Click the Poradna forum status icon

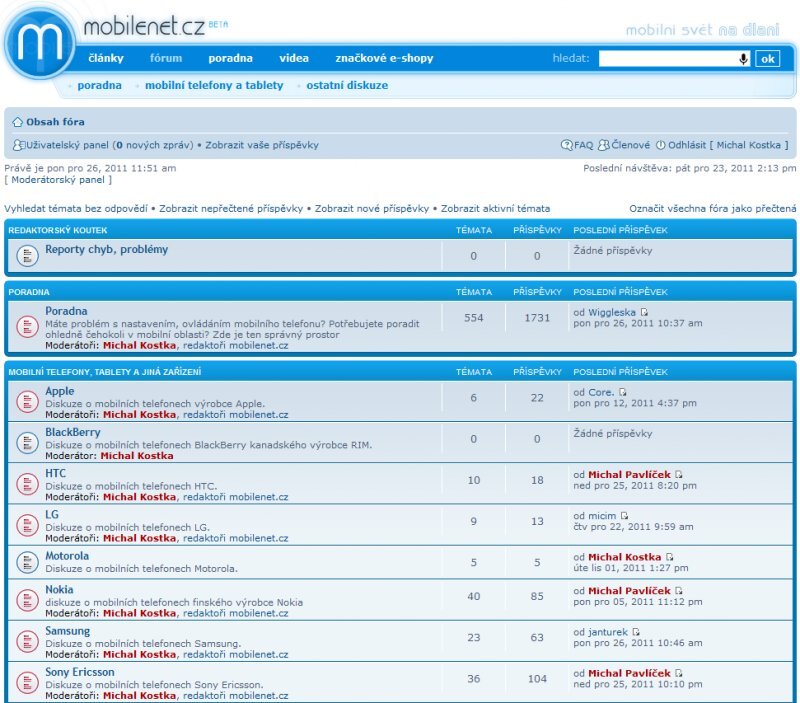(27, 326)
